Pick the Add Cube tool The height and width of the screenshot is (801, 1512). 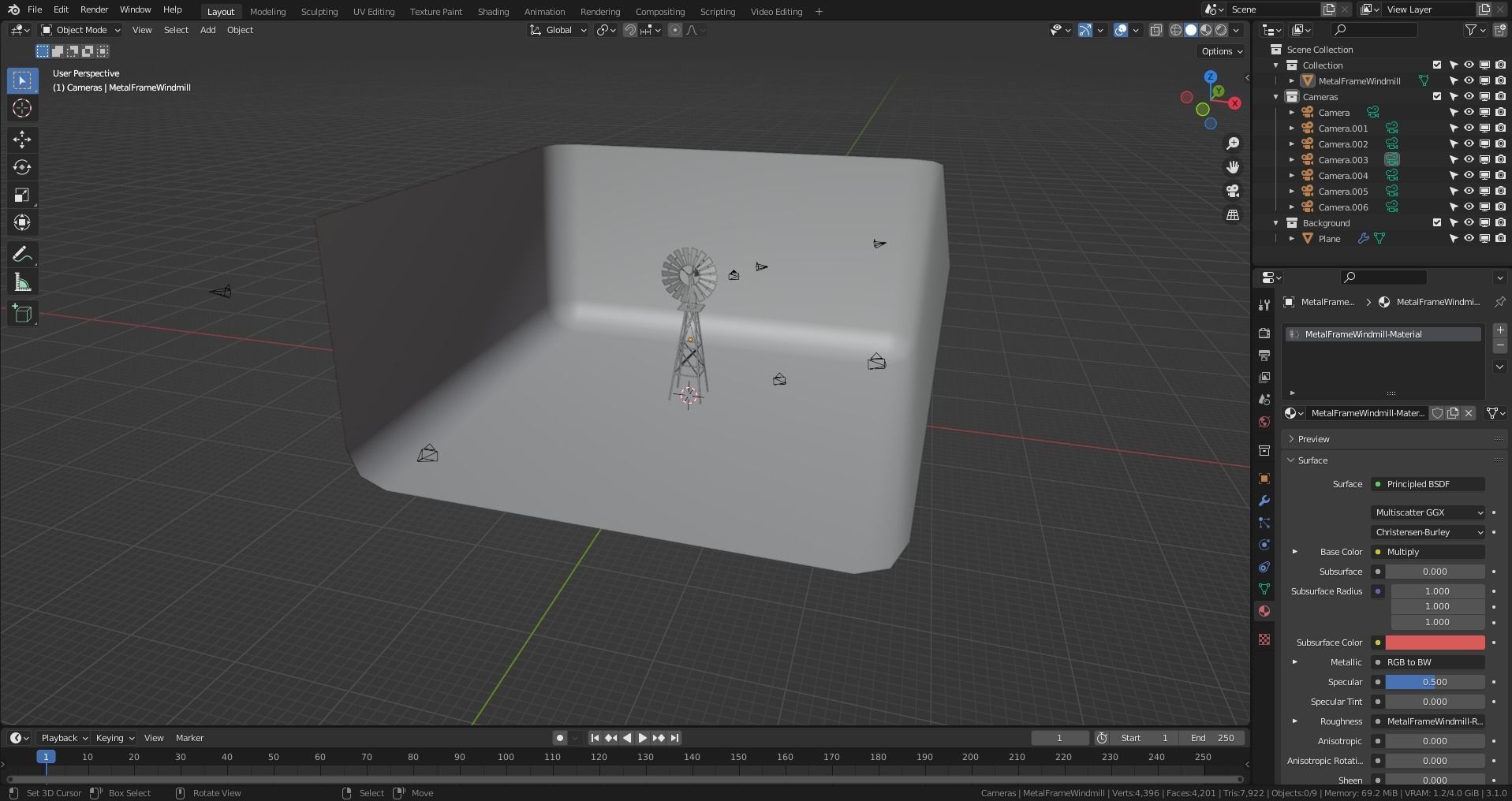[x=22, y=314]
